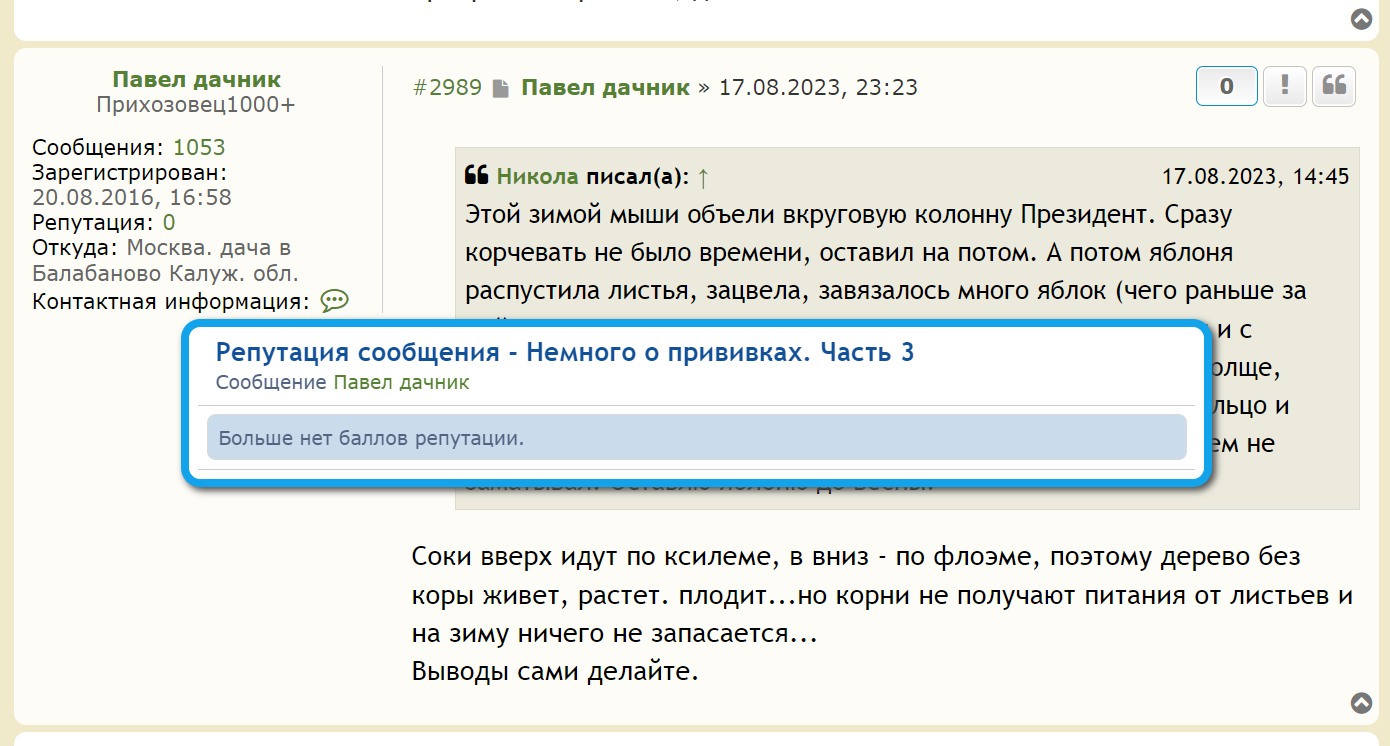Open Павел дачник link in the popup

point(401,382)
